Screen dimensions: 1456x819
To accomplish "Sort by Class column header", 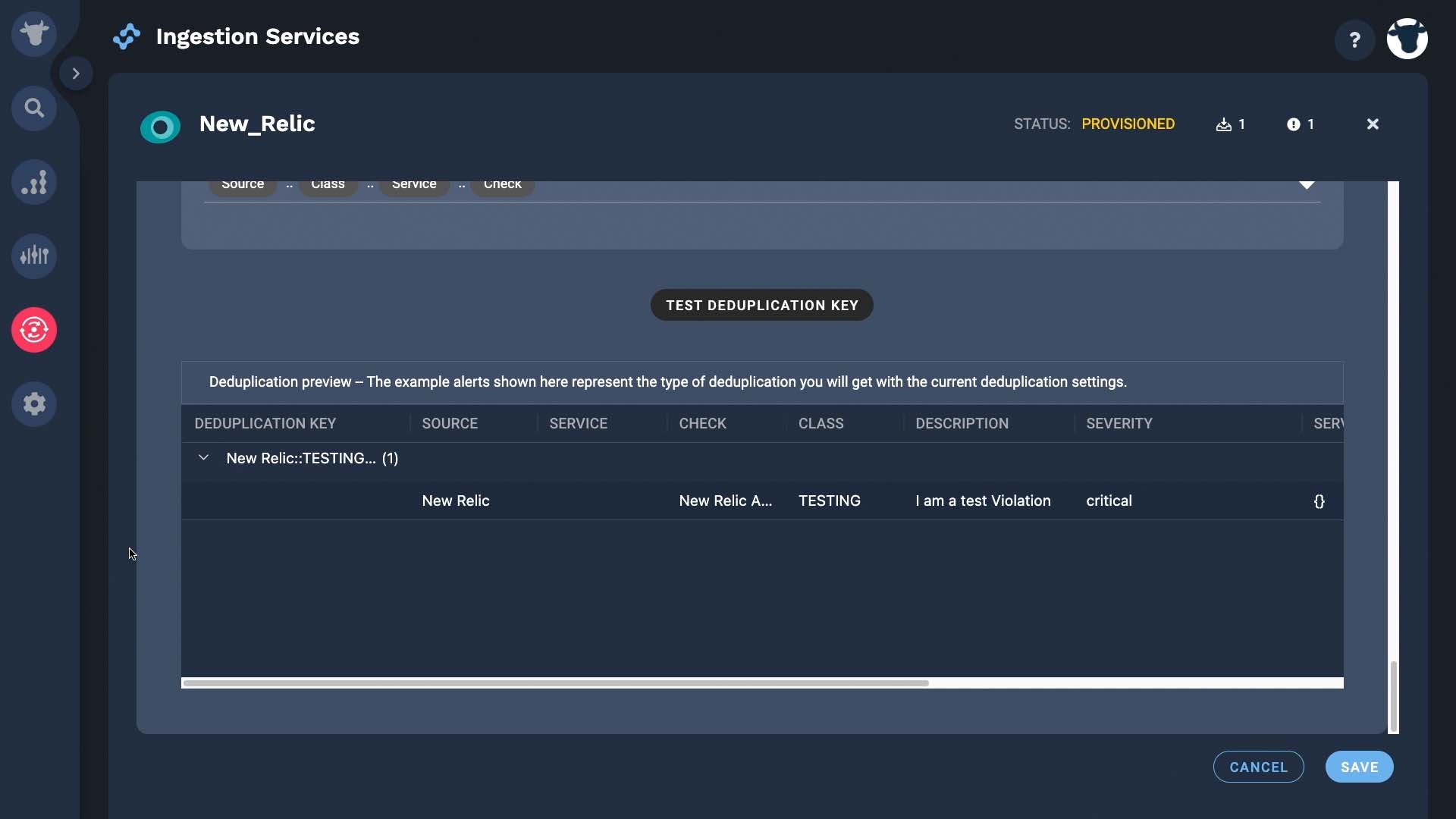I will point(821,423).
